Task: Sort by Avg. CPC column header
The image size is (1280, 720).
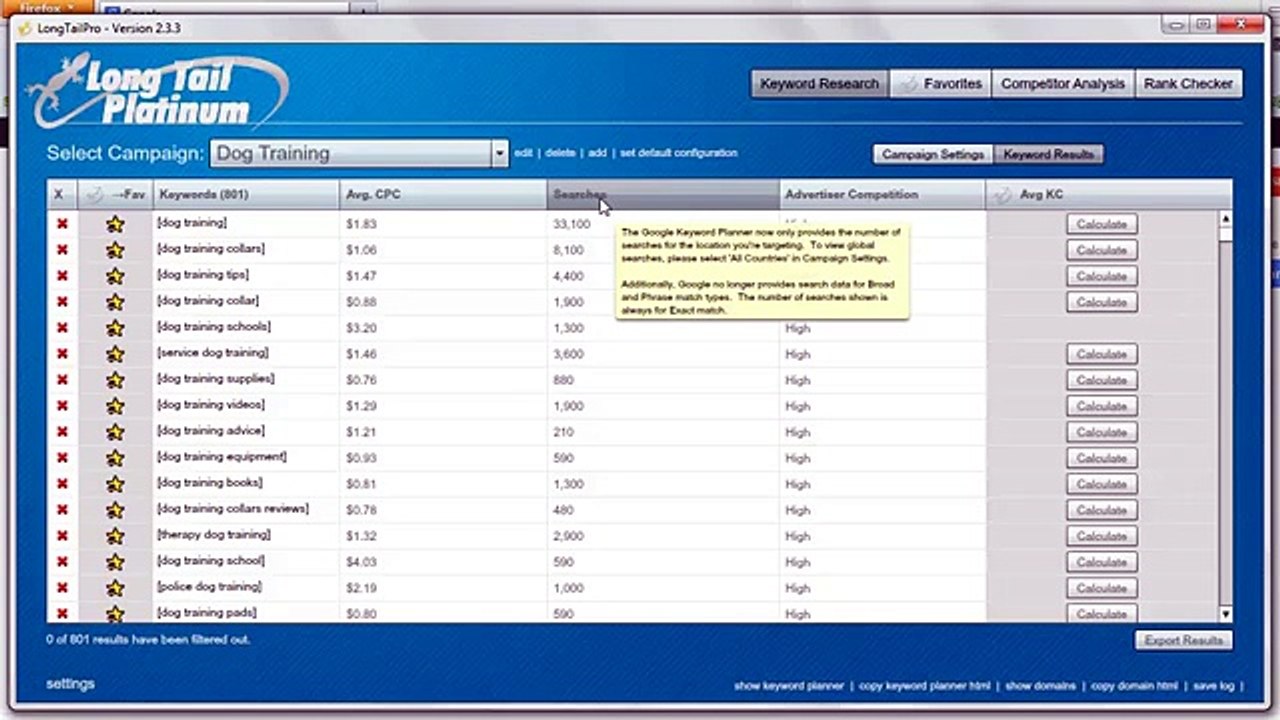Action: tap(443, 195)
